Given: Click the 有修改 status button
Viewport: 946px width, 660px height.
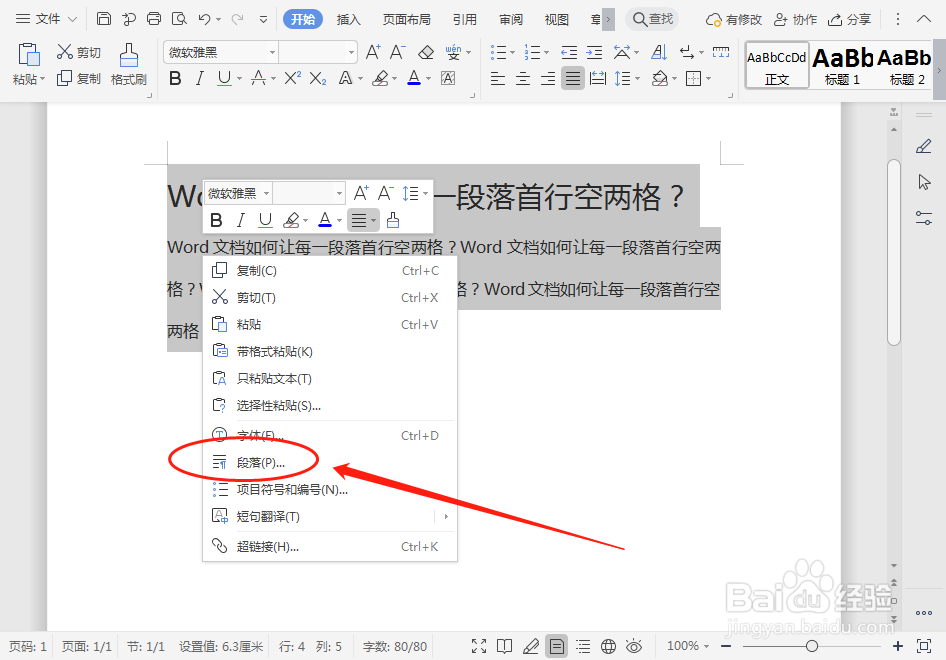Looking at the screenshot, I should tap(734, 19).
